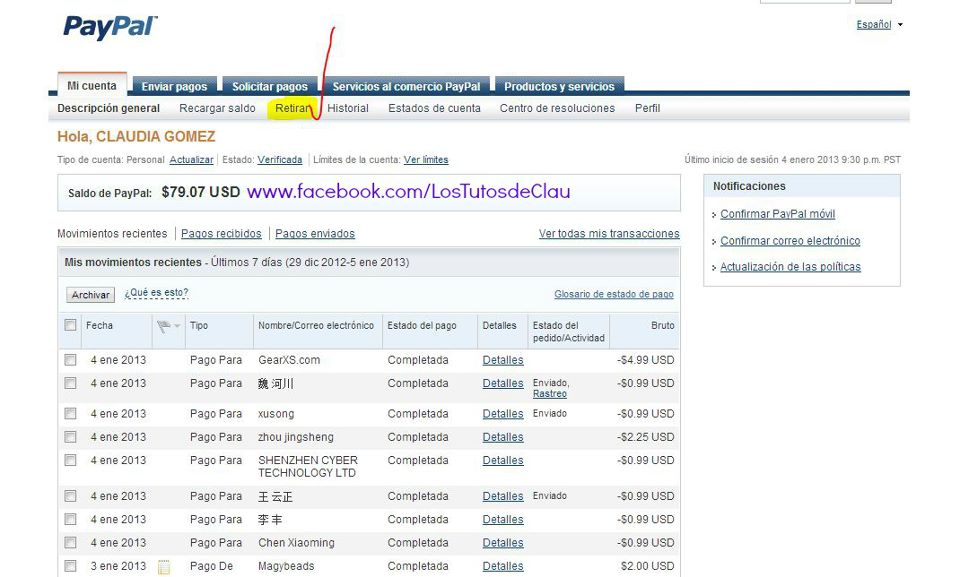Open the note icon on the Magybeads row
Image resolution: width=960 pixels, height=577 pixels.
click(163, 567)
